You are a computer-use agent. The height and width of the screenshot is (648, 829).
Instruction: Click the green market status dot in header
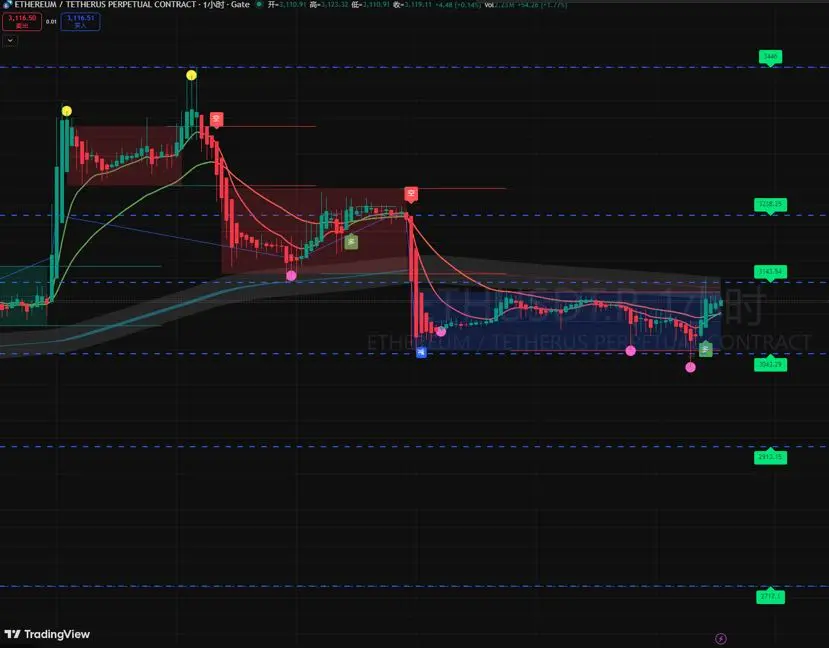259,4
